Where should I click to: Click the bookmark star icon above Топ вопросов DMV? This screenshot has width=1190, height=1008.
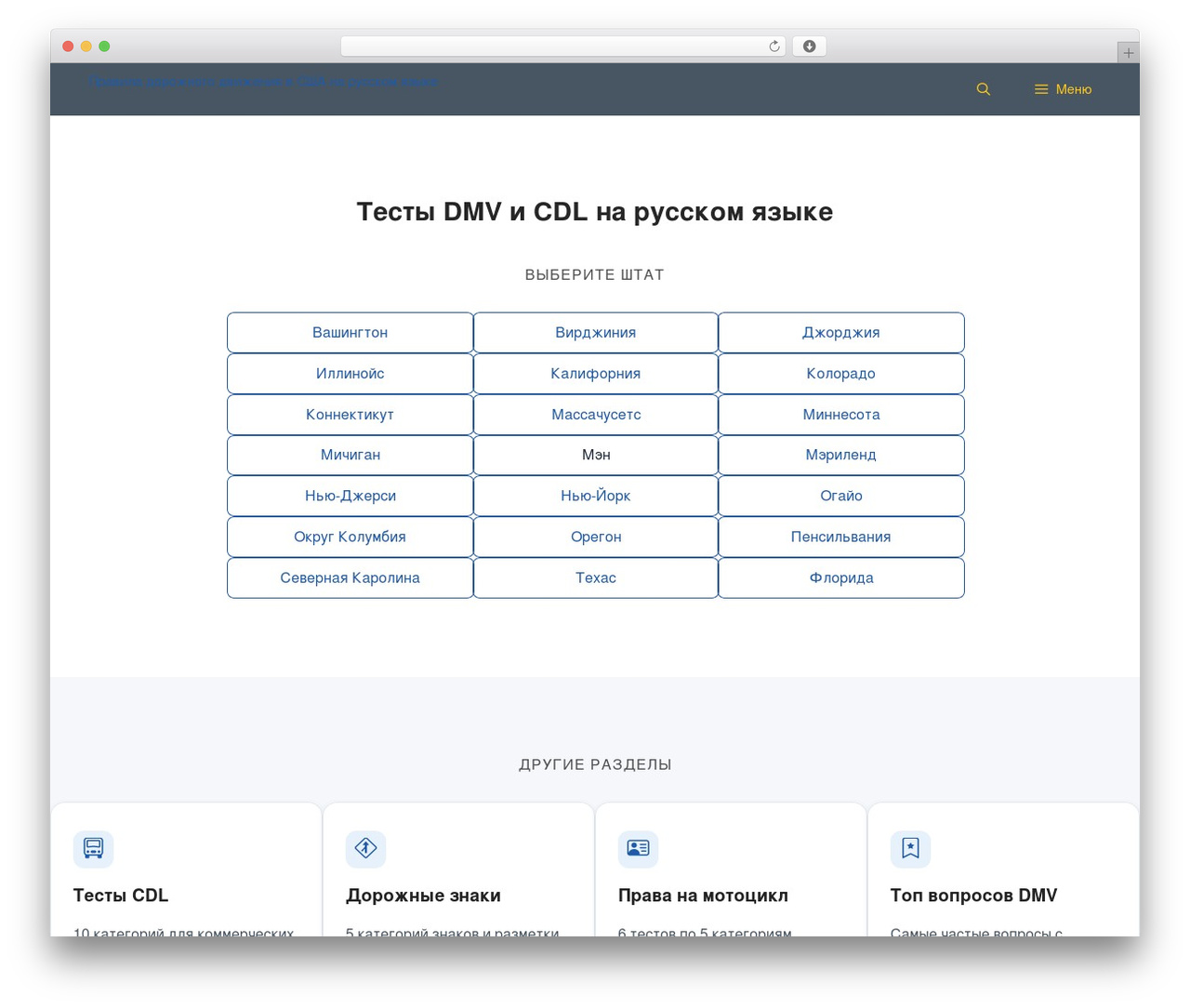tap(910, 848)
